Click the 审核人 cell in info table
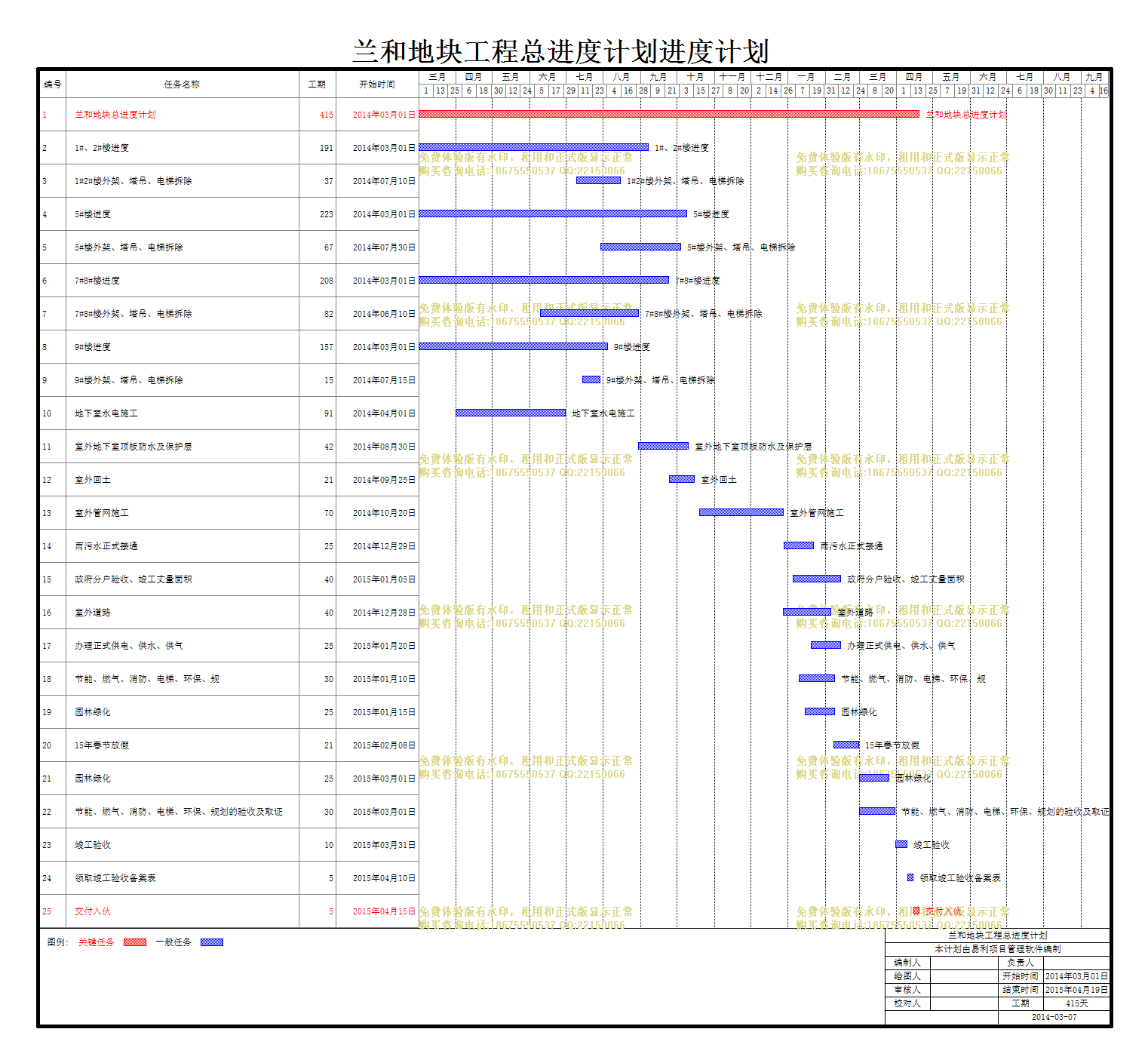 [x=907, y=990]
